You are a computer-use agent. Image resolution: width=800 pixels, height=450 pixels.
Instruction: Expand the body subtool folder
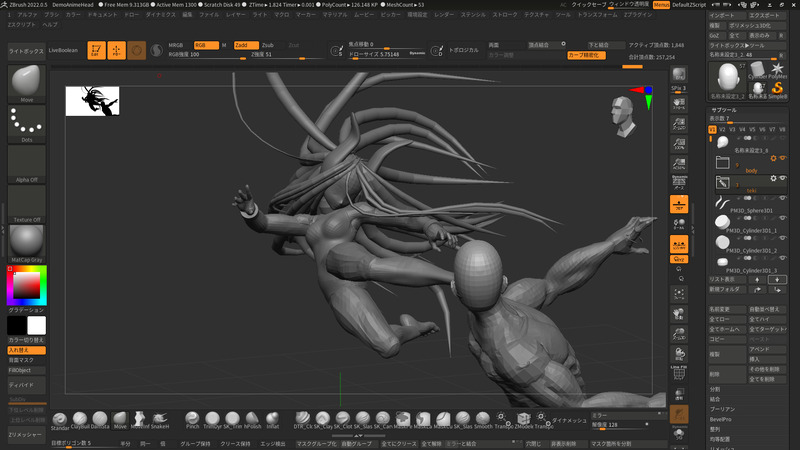point(724,161)
